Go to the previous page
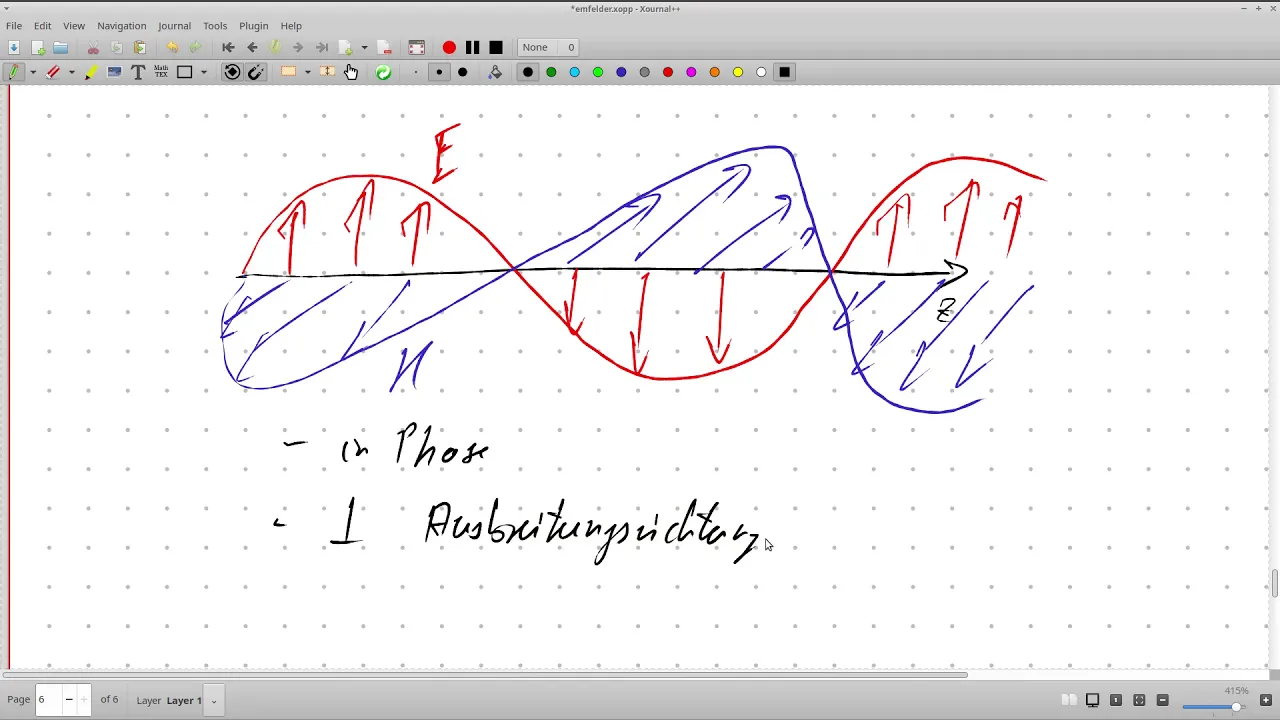The image size is (1280, 720). click(x=252, y=47)
